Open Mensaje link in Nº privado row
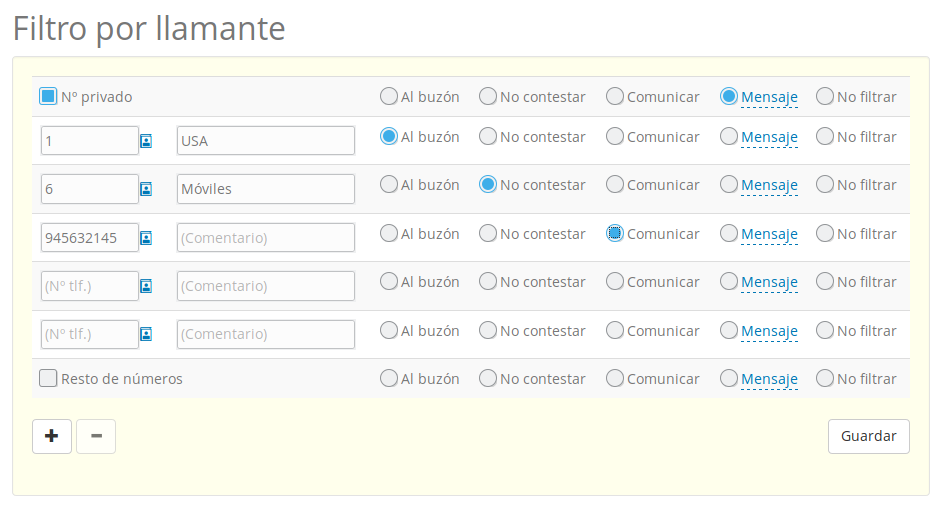This screenshot has height=529, width=938. point(769,97)
